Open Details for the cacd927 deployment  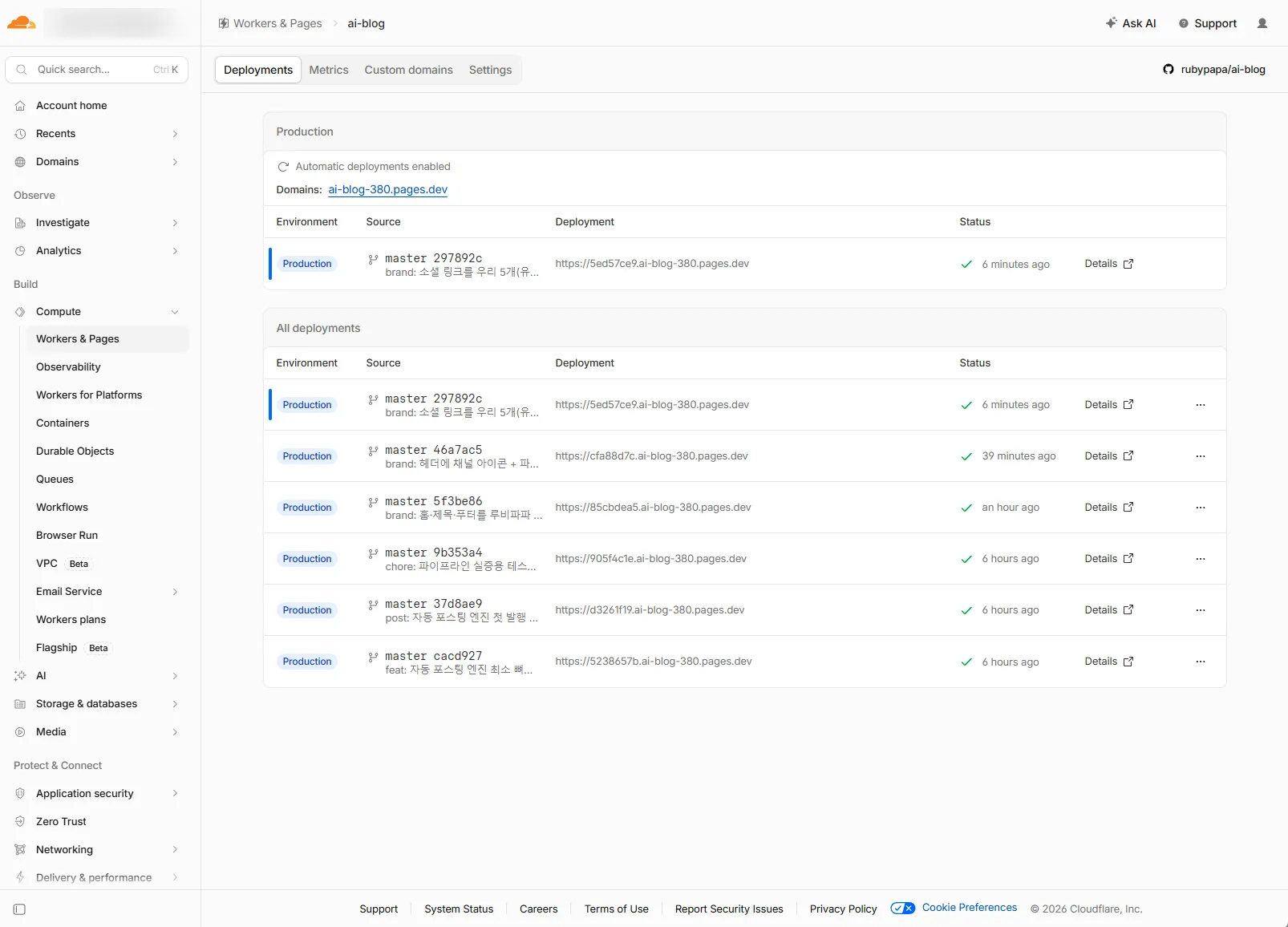[1109, 662]
